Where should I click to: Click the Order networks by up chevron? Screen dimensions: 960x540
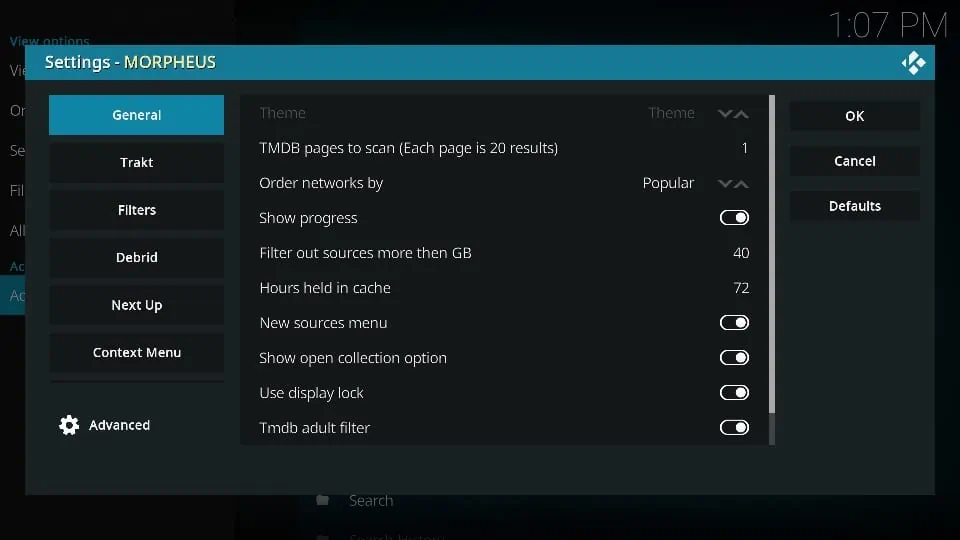741,184
